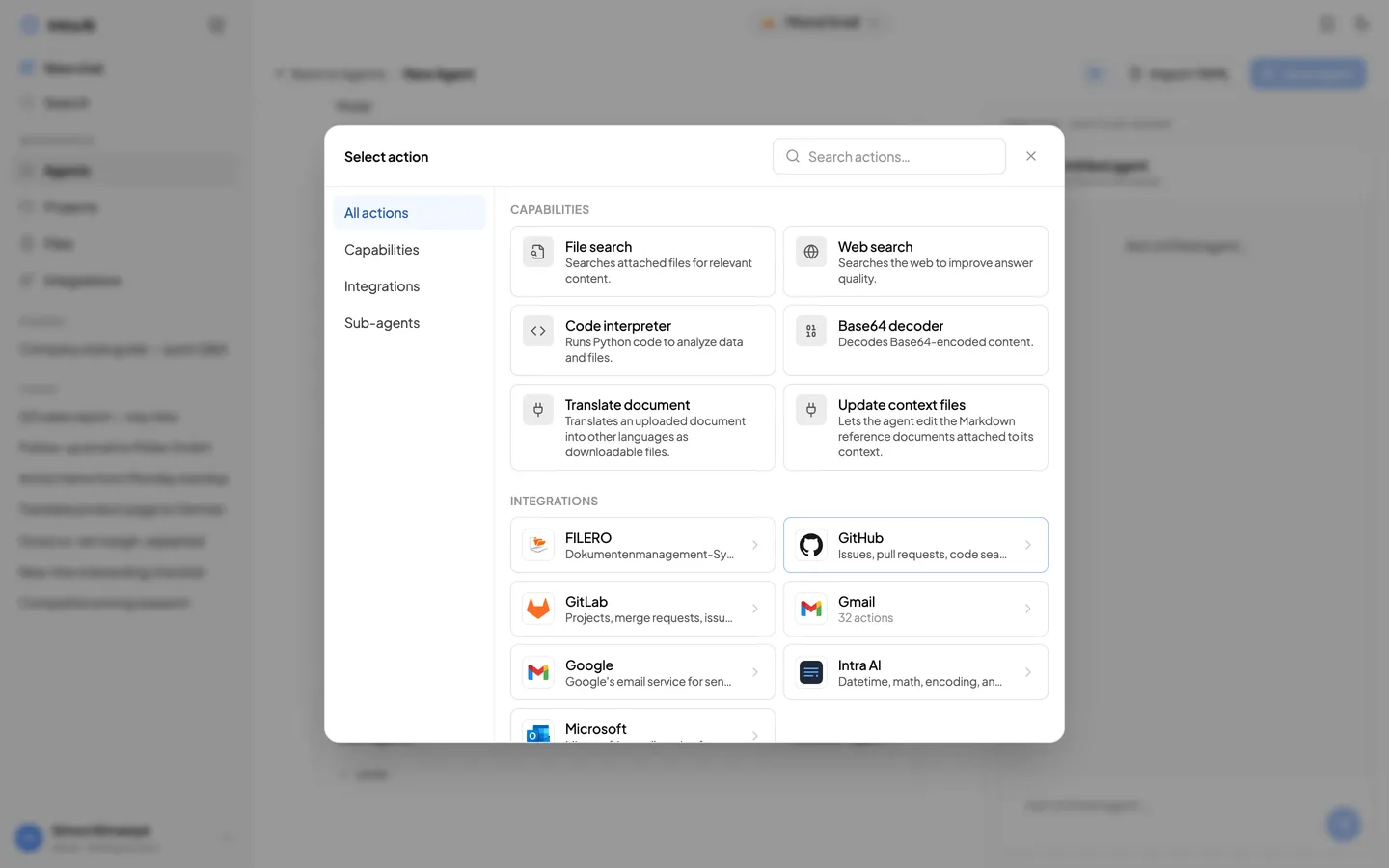Select the Code interpreter brackets icon

click(538, 331)
